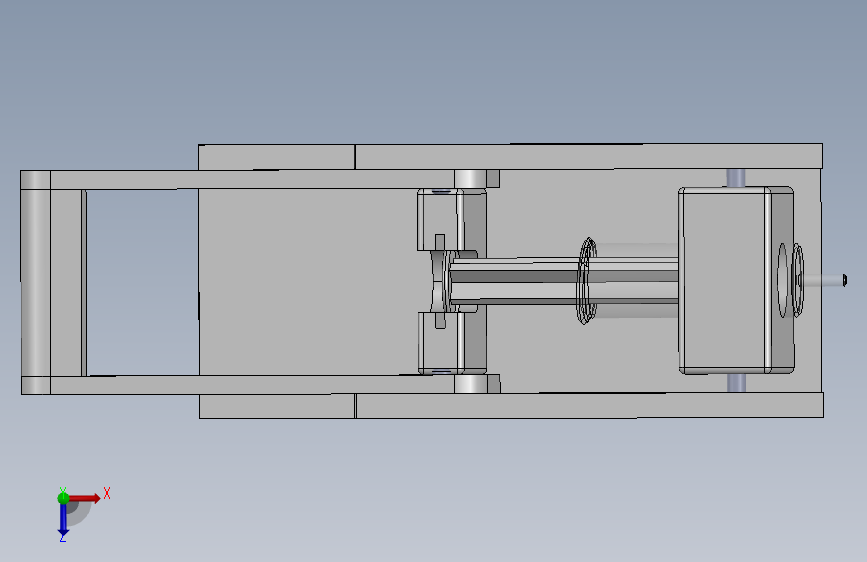Click the green Y axis dot of the triad
The height and width of the screenshot is (562, 867).
pos(63,498)
